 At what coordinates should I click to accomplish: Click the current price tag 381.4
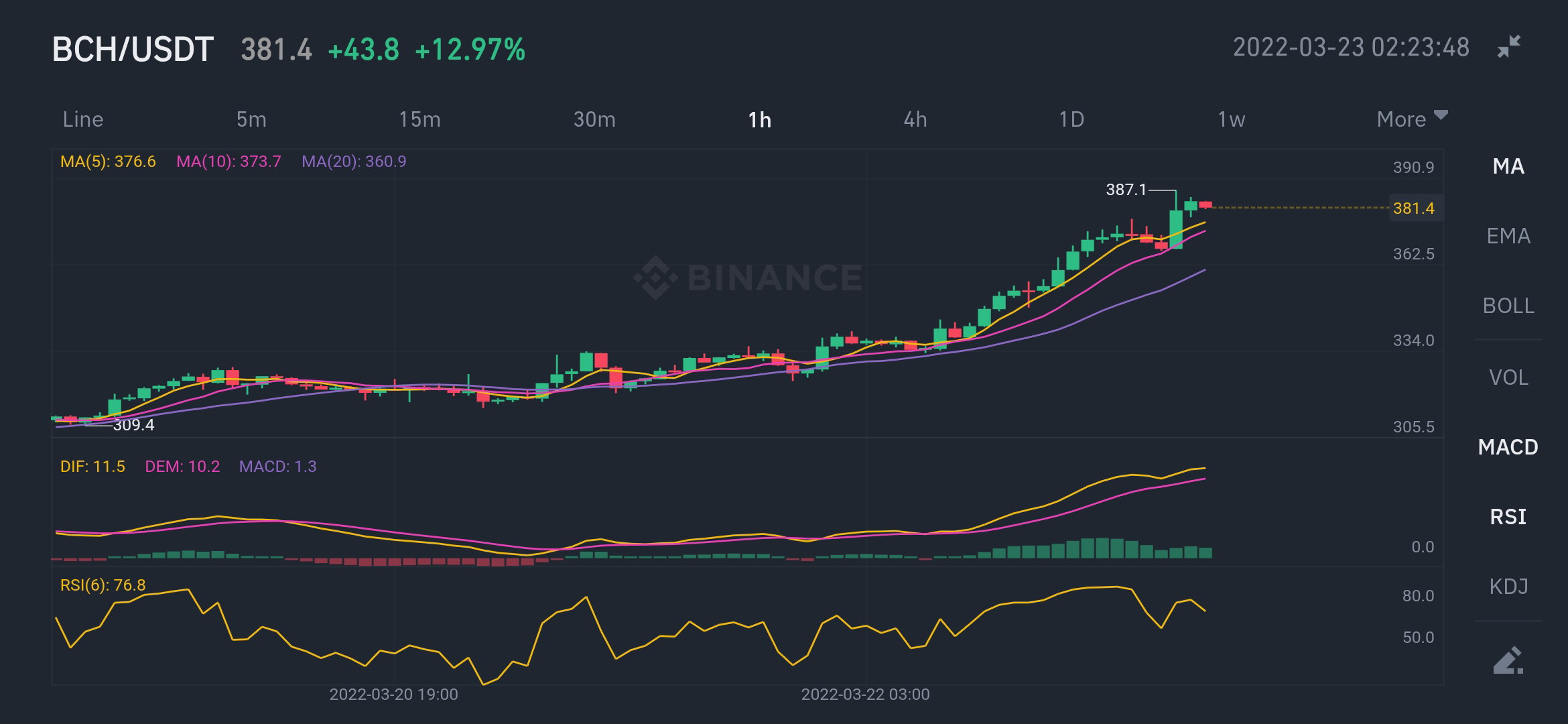click(x=1414, y=208)
